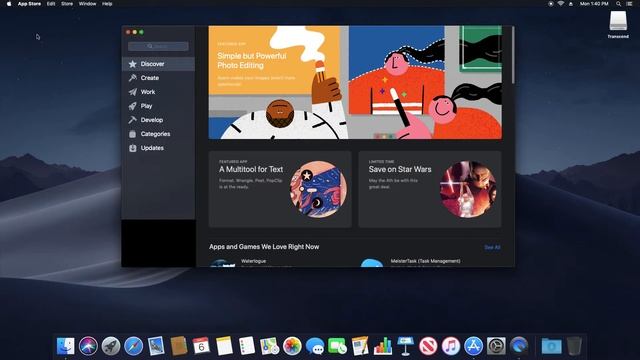
Task: Open Launchpad rocket icon in dock
Action: tap(111, 346)
